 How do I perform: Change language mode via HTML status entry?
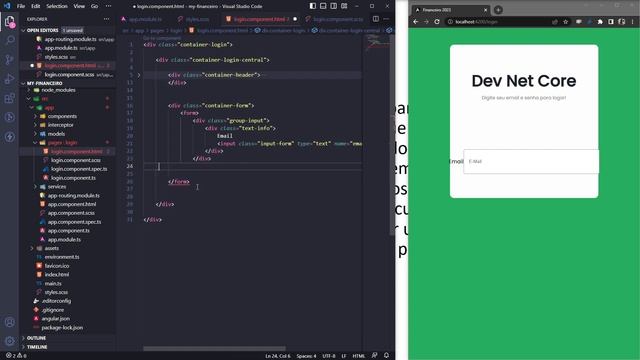point(358,356)
